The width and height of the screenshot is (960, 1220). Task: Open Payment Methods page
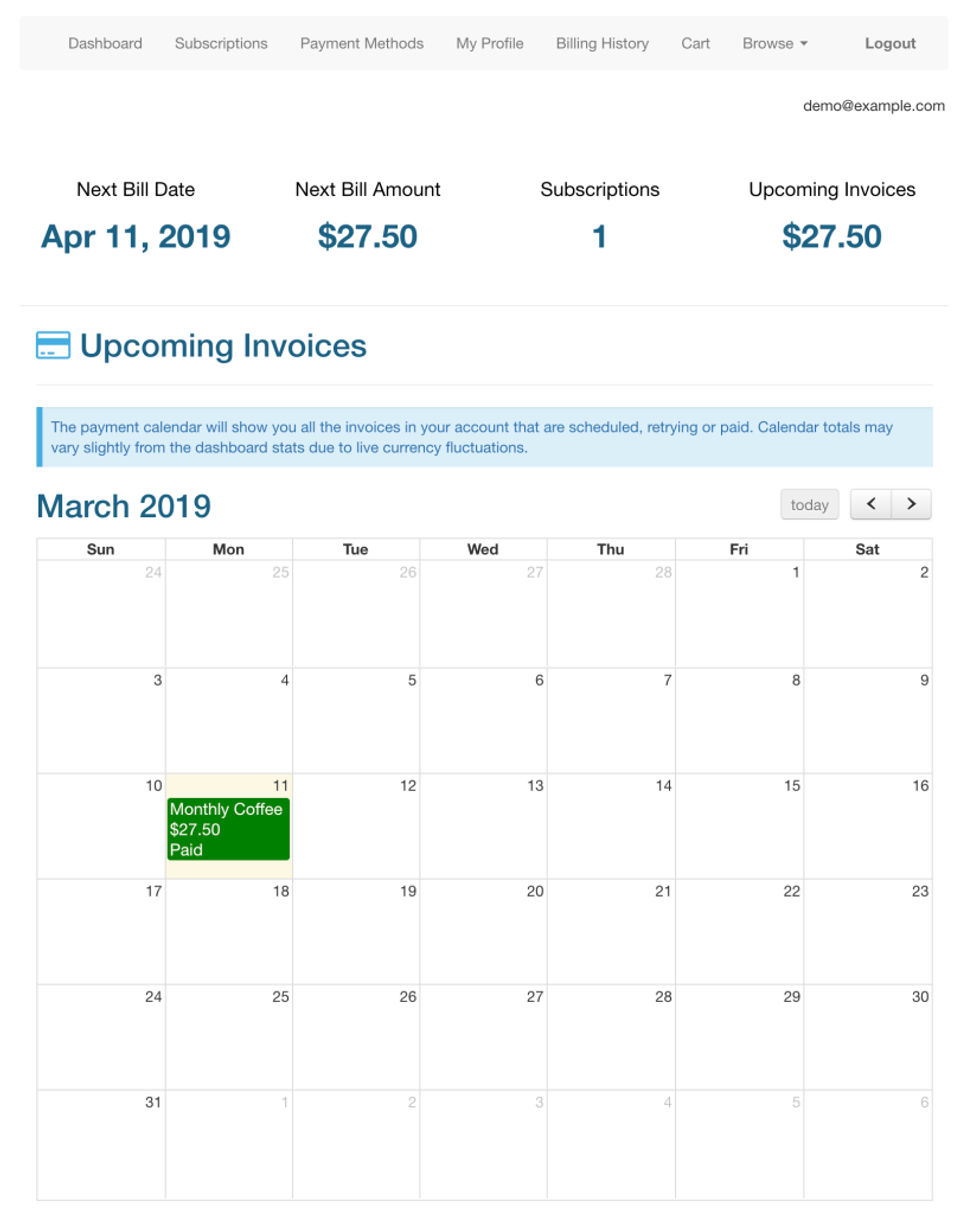tap(362, 44)
